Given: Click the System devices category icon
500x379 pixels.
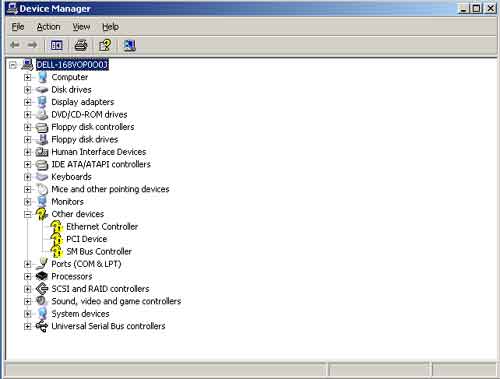Looking at the screenshot, I should [x=42, y=314].
